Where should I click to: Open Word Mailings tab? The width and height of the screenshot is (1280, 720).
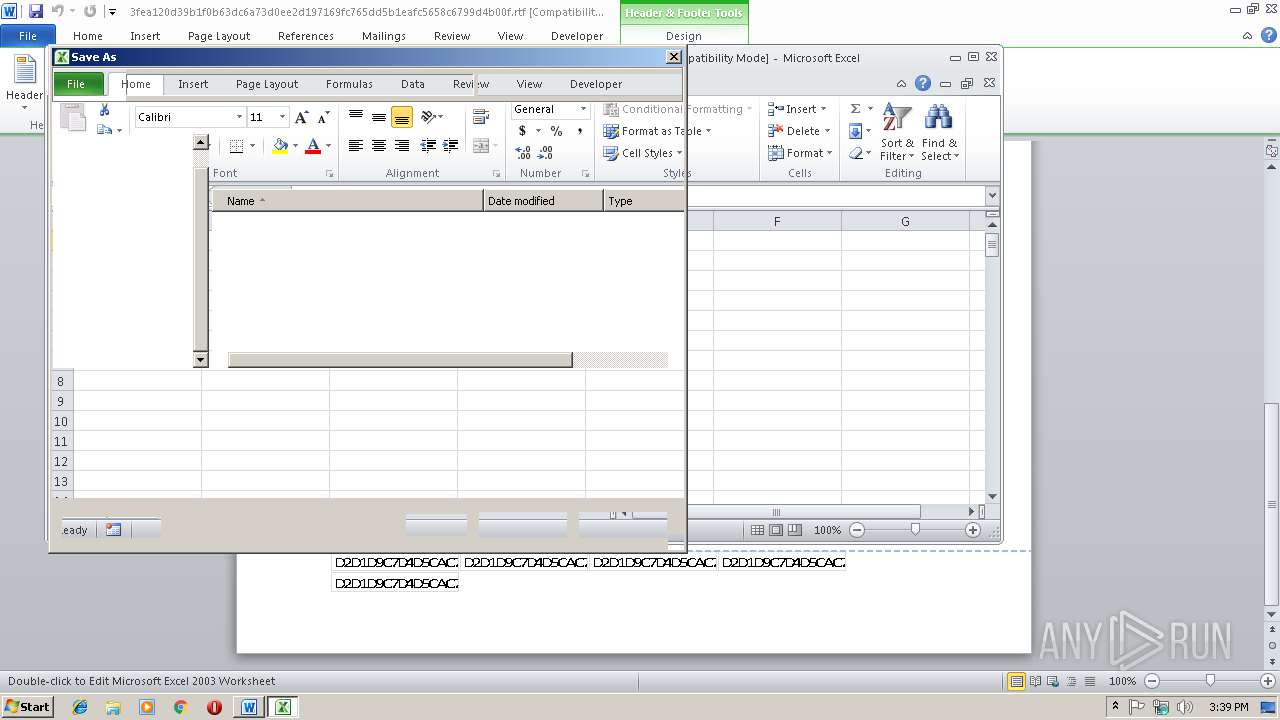click(x=384, y=36)
